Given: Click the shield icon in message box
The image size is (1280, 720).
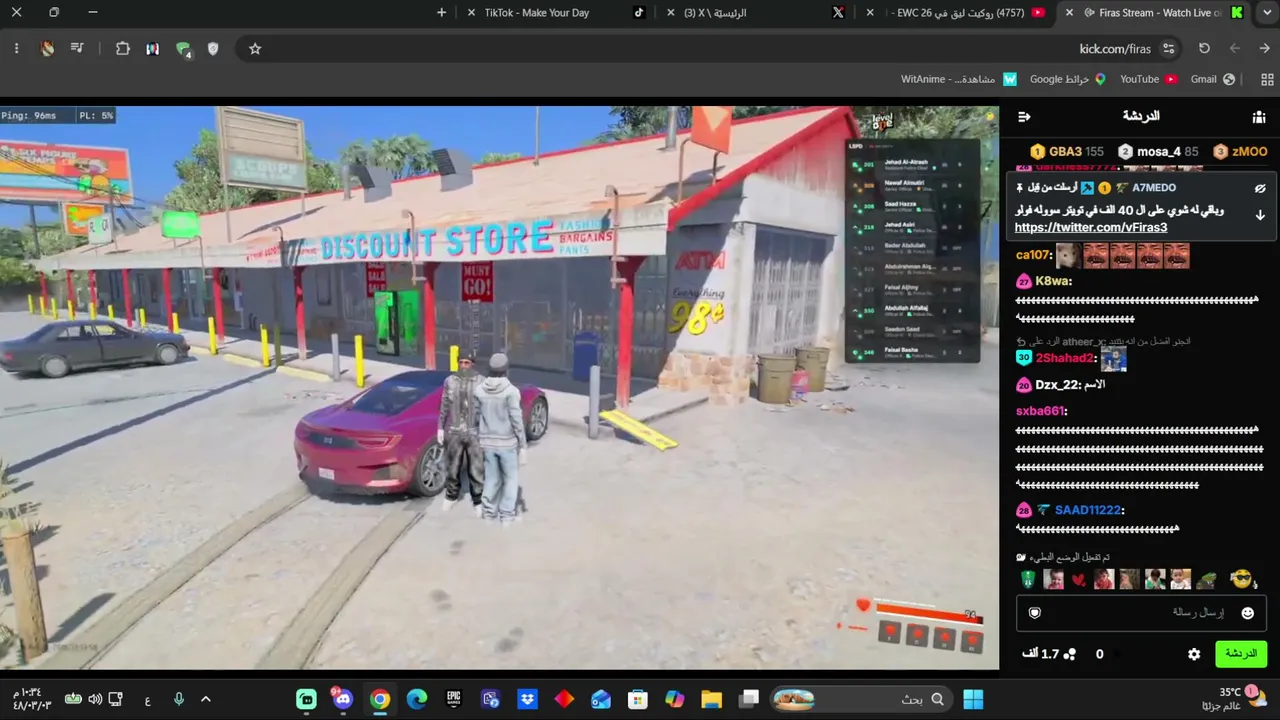Looking at the screenshot, I should pos(1035,613).
